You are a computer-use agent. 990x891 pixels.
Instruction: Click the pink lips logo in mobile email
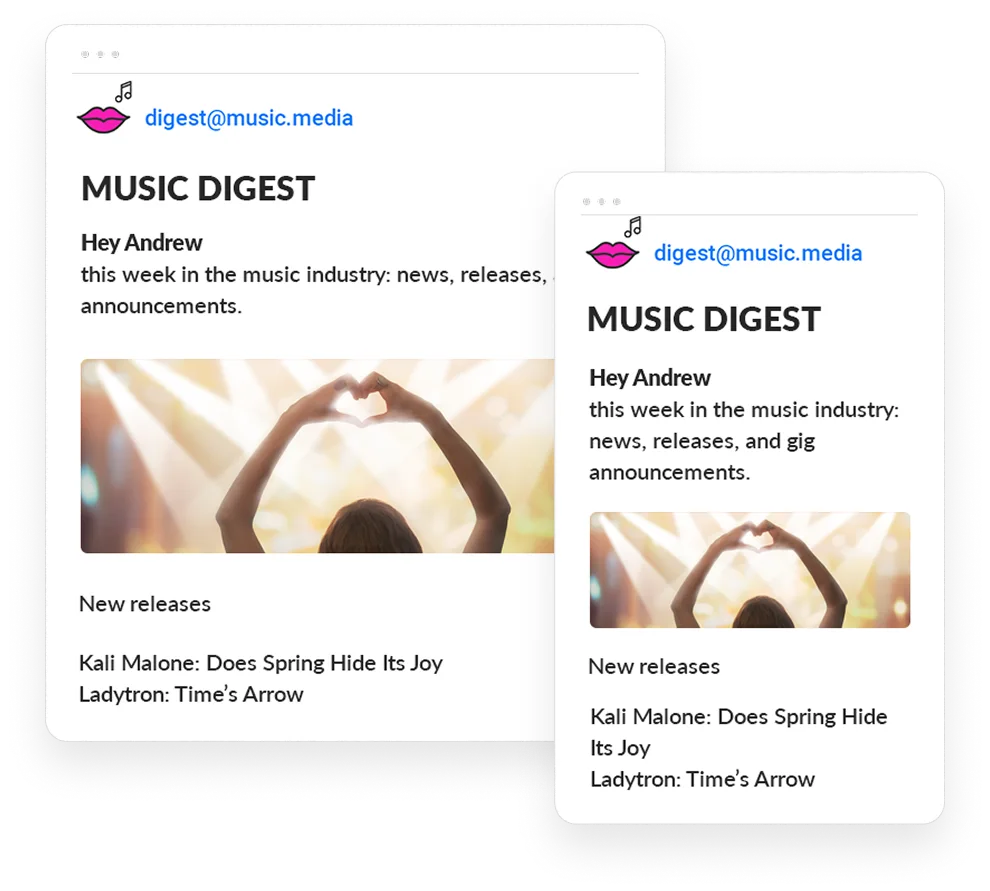click(612, 255)
